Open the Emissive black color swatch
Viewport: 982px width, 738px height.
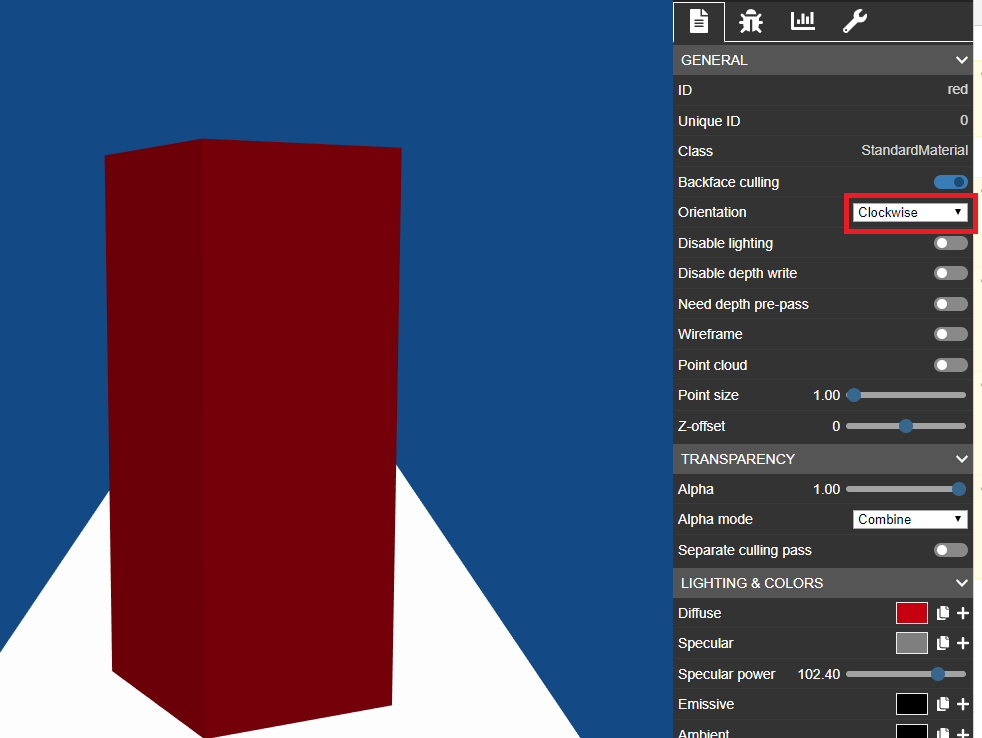[x=912, y=704]
